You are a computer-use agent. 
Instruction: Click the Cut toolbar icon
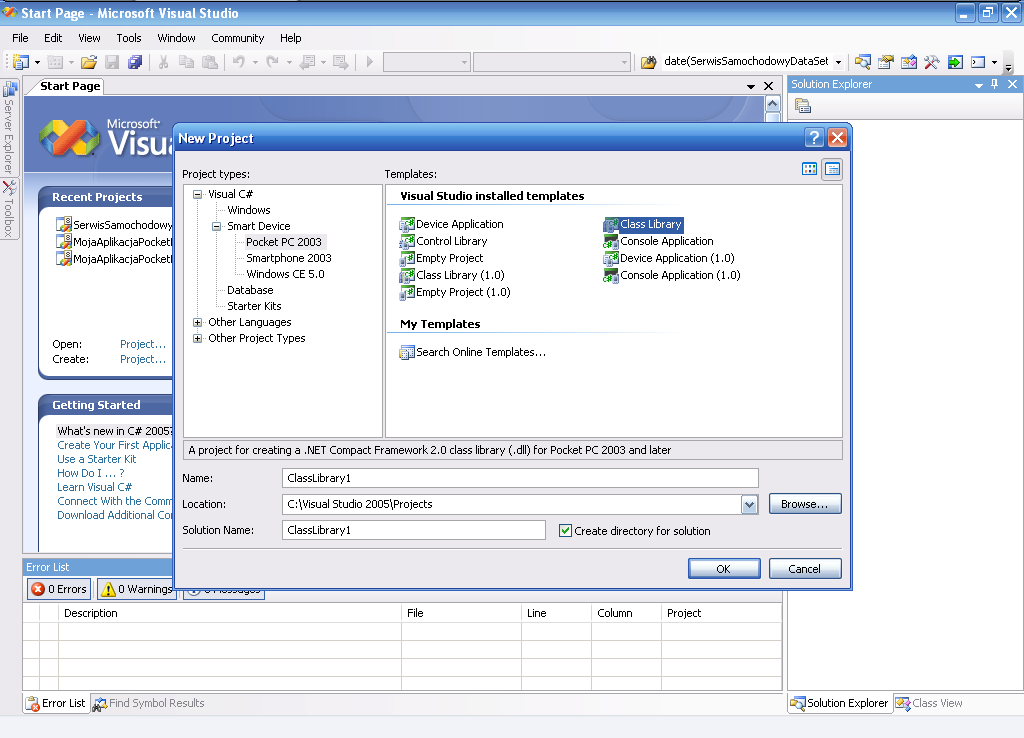point(163,62)
